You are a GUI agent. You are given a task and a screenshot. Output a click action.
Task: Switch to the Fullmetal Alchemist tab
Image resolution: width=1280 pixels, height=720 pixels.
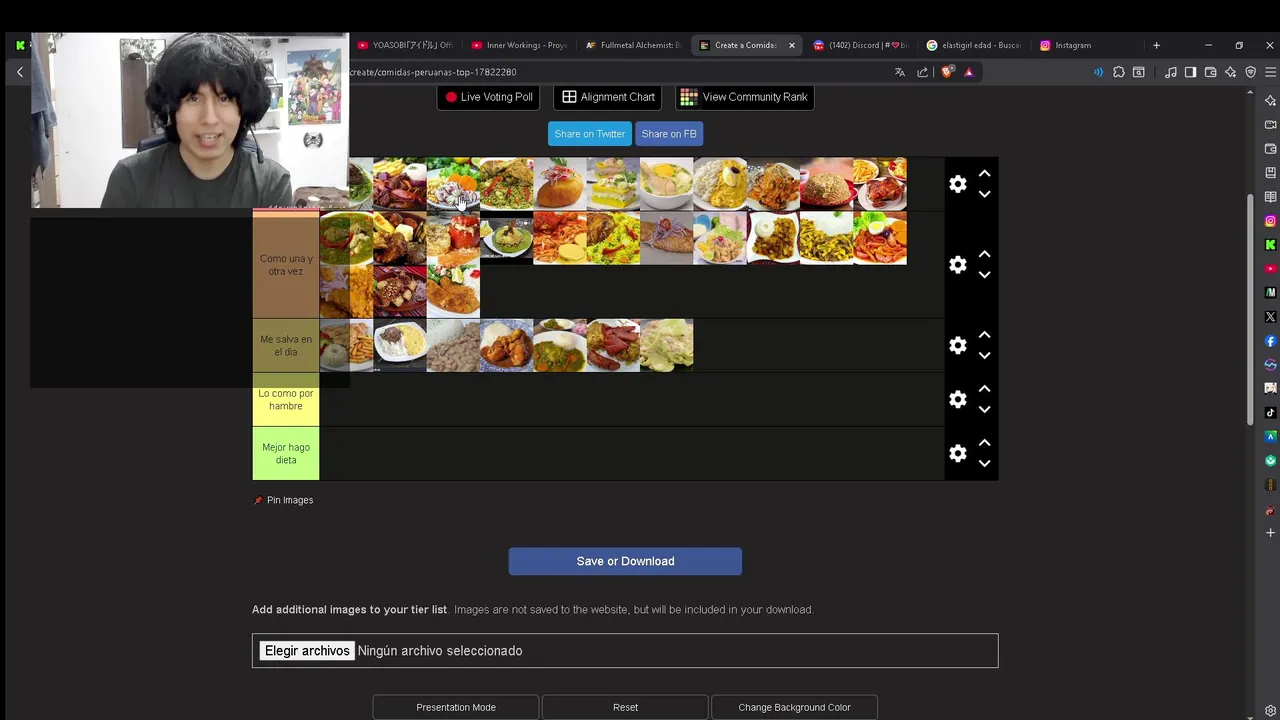tap(633, 45)
